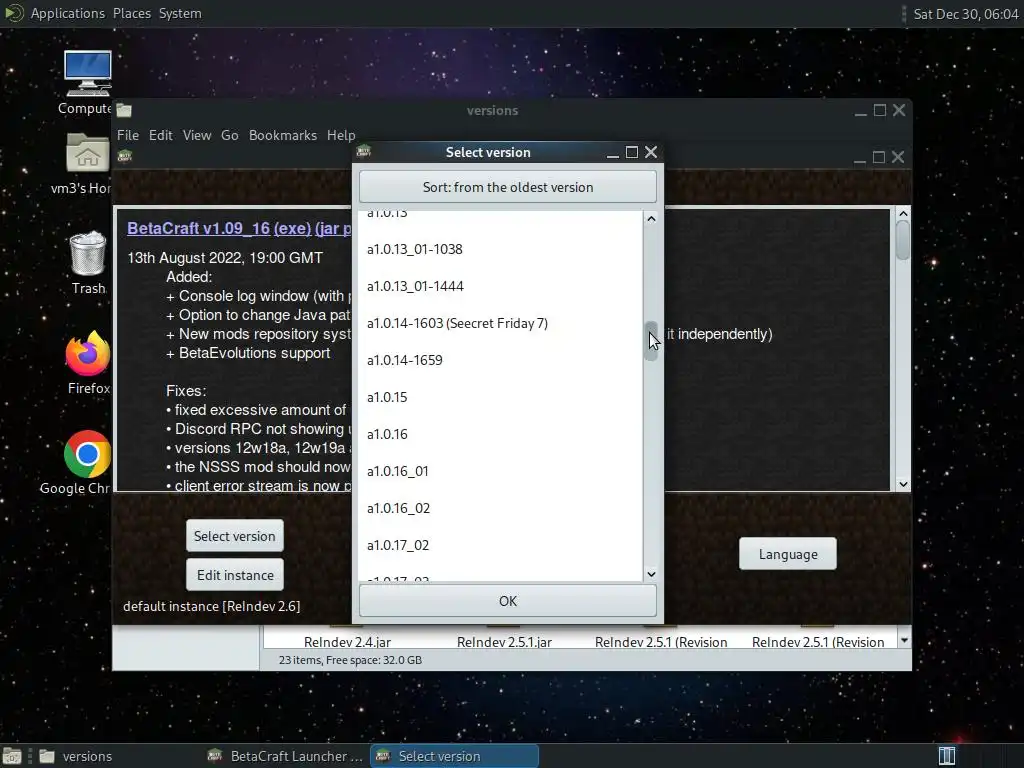The width and height of the screenshot is (1024, 768).
Task: Select version a1.0.16_01
Action: [500, 472]
